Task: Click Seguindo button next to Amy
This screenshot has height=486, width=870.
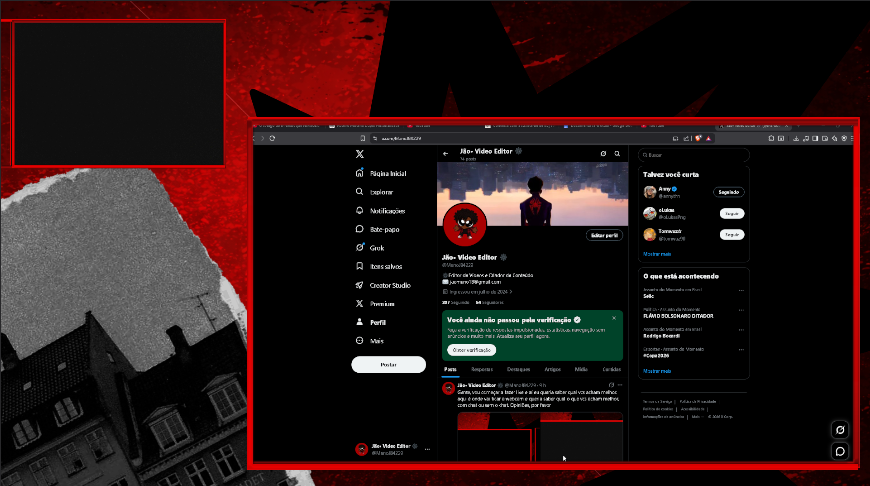Action: pos(729,192)
